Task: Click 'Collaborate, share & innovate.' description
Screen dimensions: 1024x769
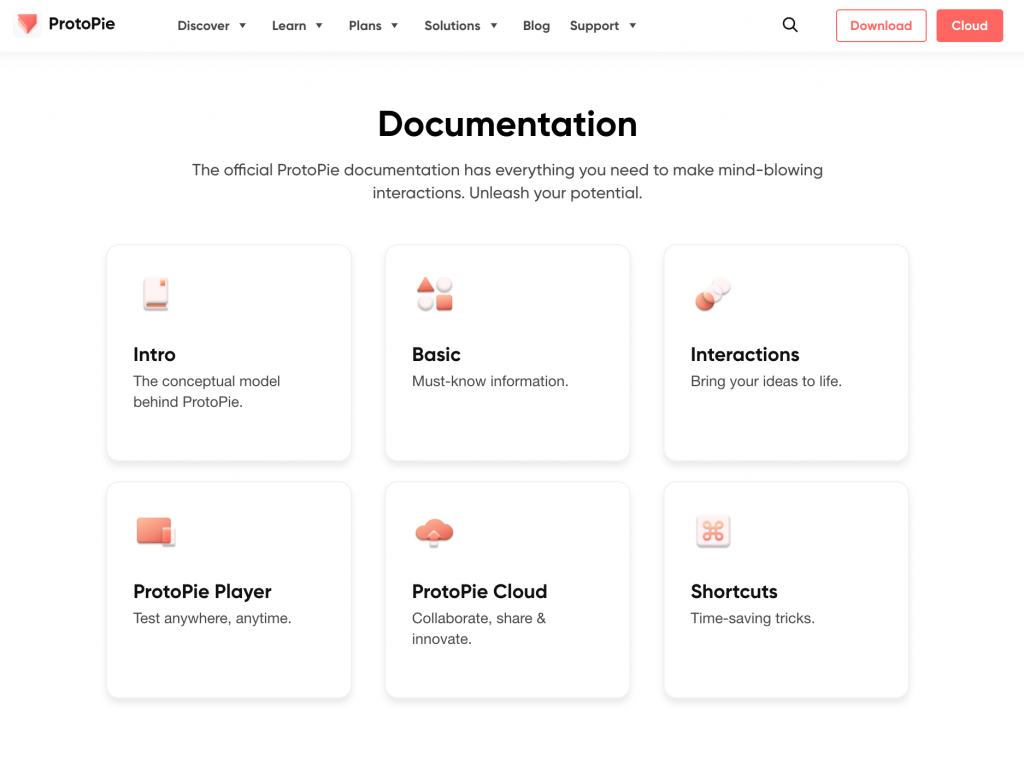Action: [479, 629]
